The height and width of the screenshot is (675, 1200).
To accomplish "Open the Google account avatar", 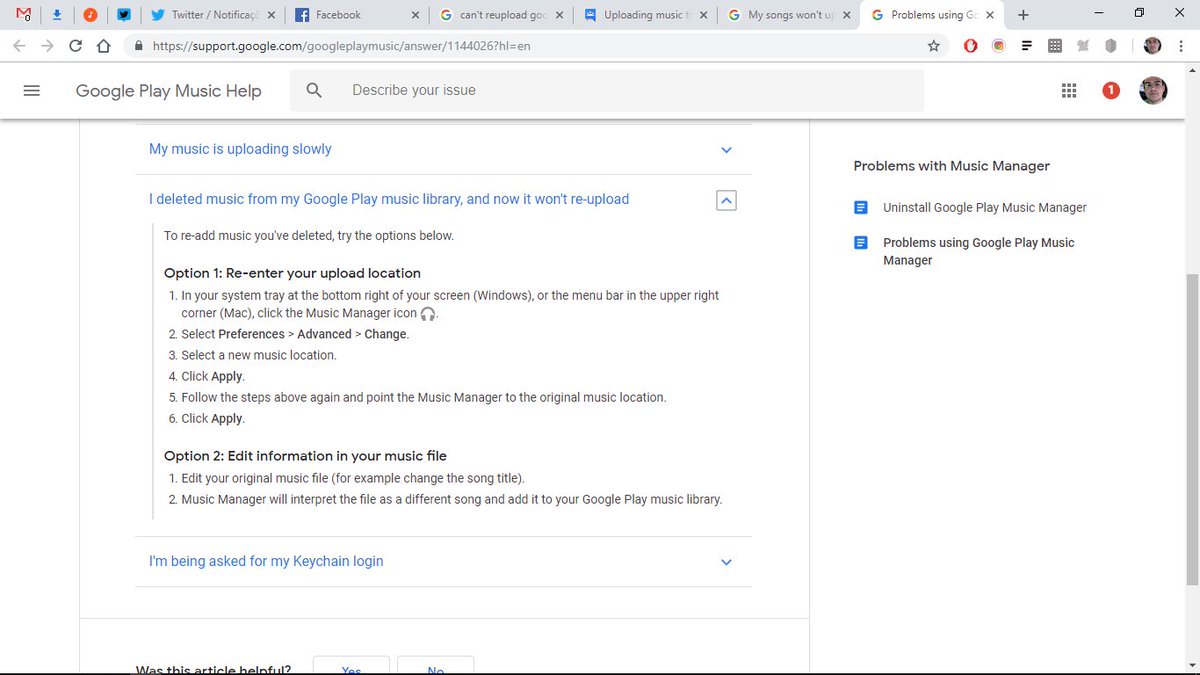I will click(1153, 91).
